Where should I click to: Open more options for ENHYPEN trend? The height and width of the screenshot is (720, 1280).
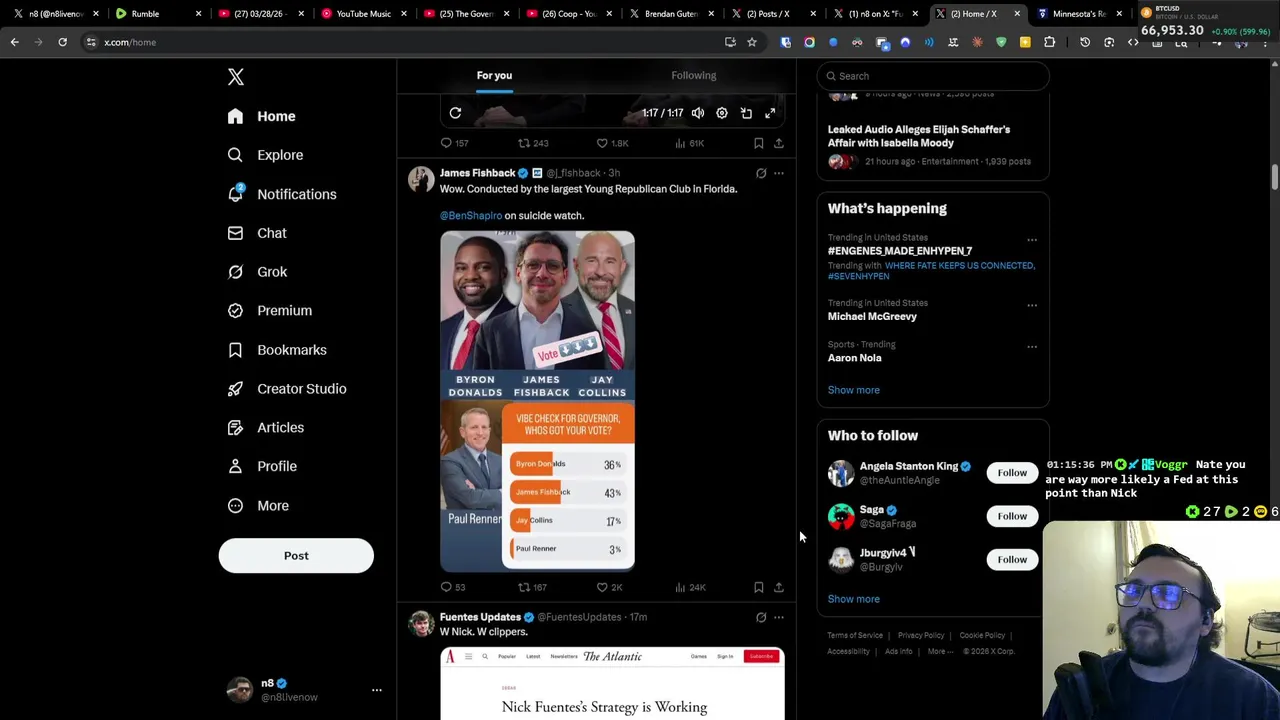coord(1032,240)
